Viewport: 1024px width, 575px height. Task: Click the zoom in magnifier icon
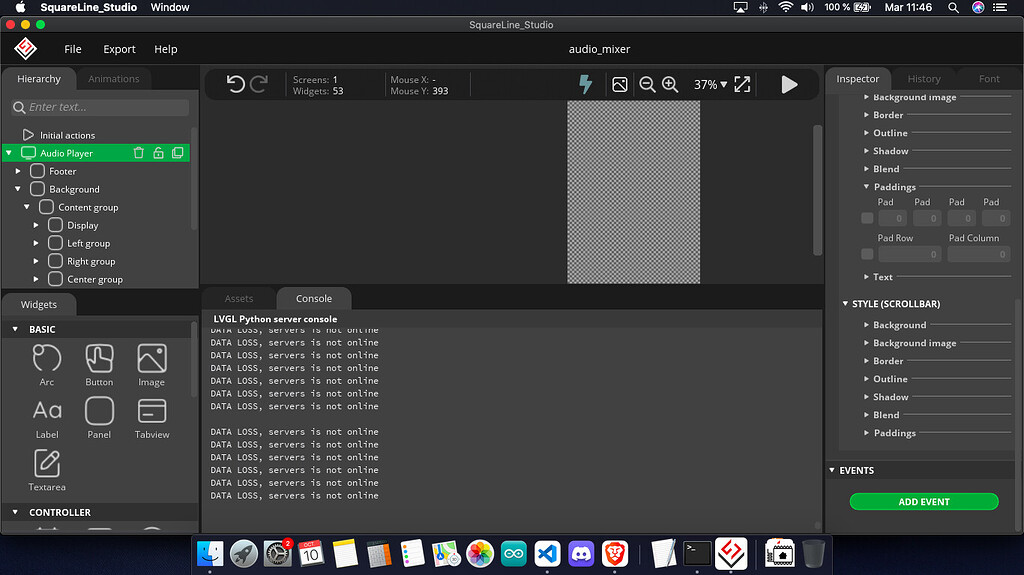point(670,85)
